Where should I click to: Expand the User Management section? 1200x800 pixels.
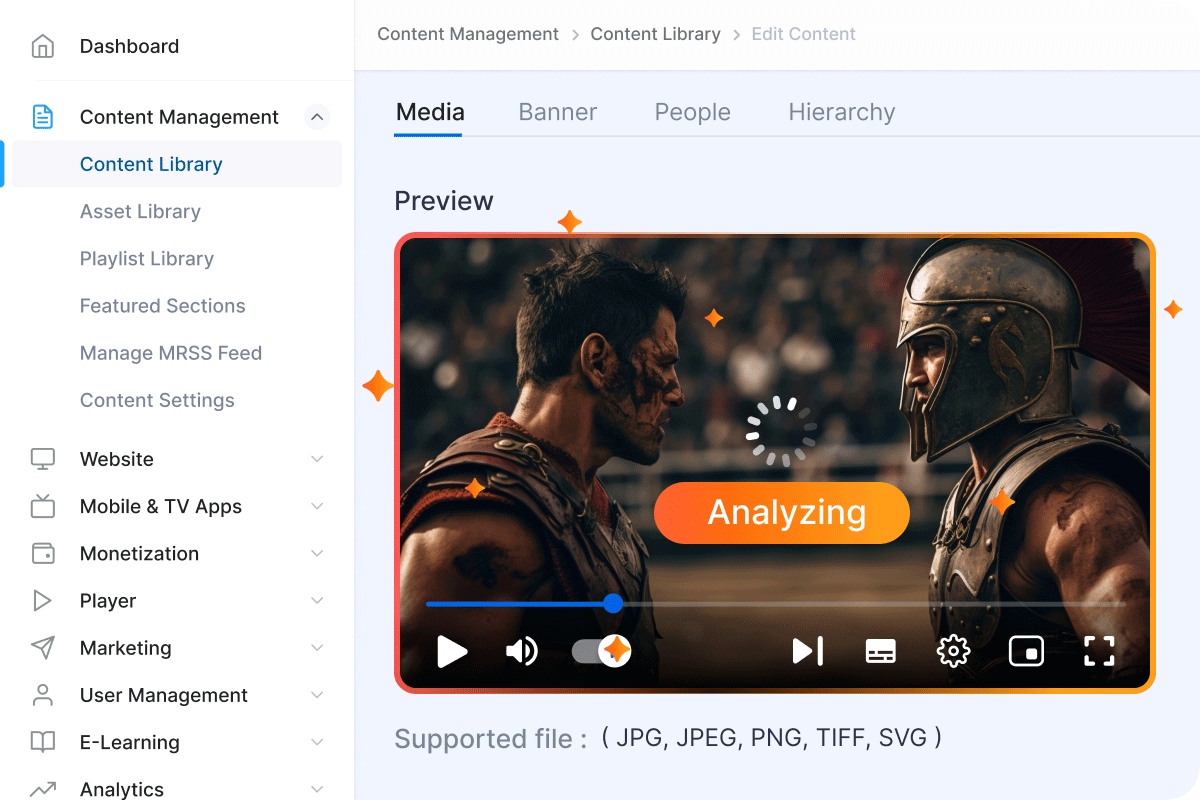pyautogui.click(x=317, y=695)
